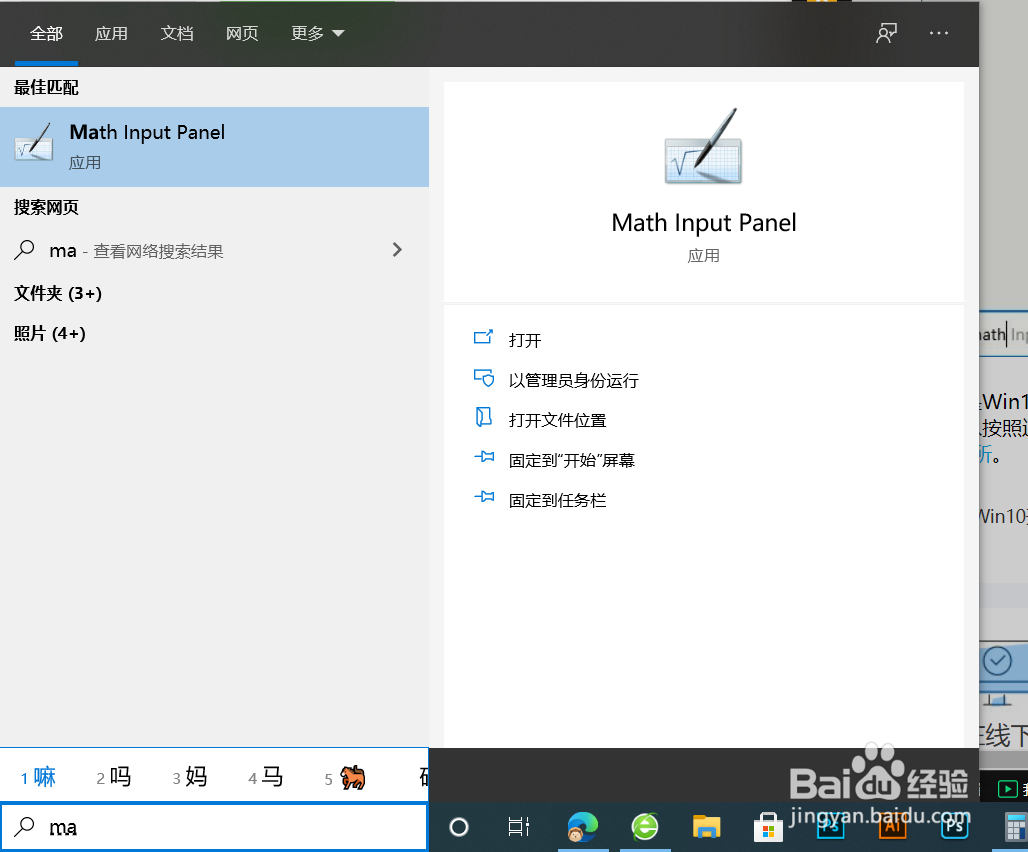Click the Math Input Panel title in preview

(x=703, y=223)
